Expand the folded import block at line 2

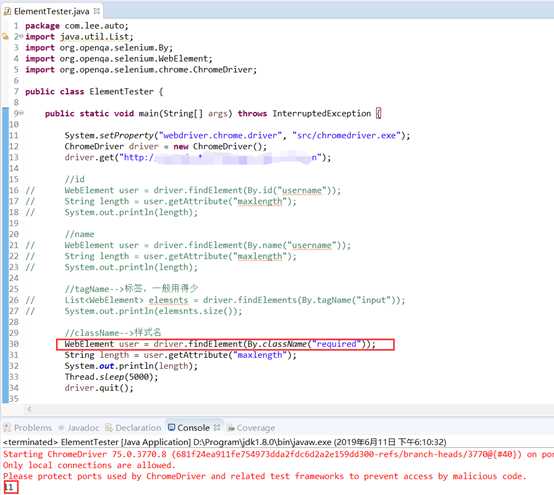click(21, 36)
